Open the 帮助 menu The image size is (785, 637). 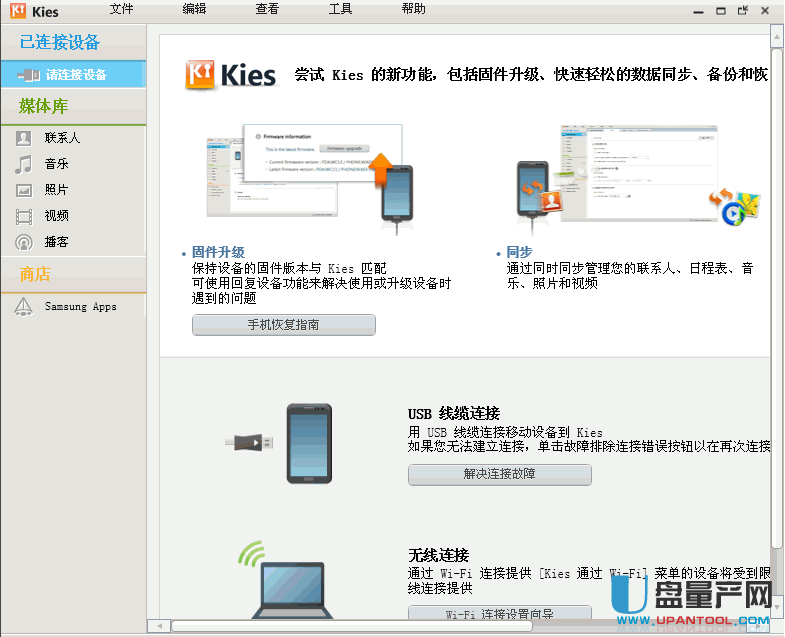pos(414,9)
